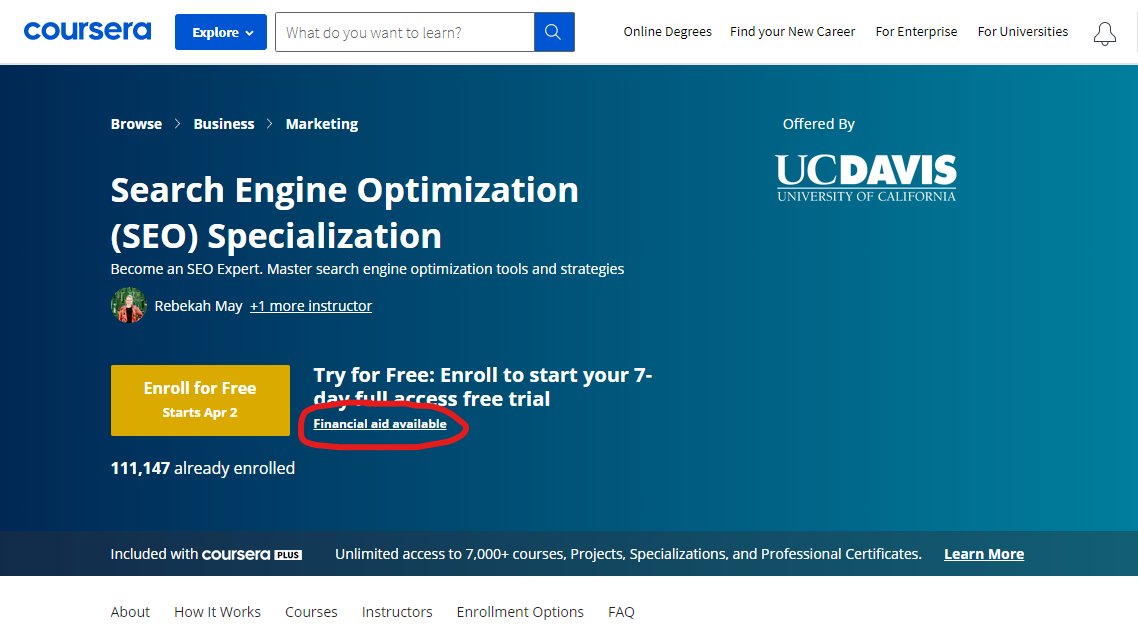Switch to the About tab
Viewport: 1138px width, 642px height.
tap(130, 612)
